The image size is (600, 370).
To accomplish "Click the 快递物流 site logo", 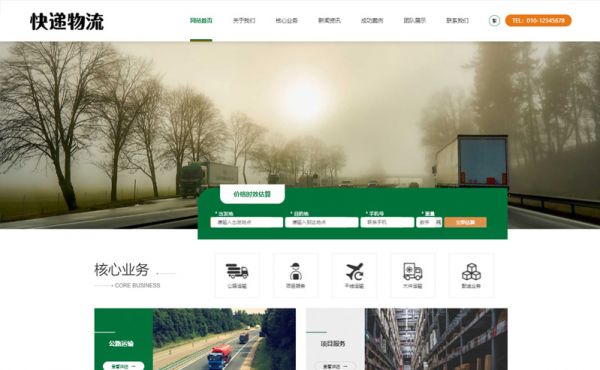I will (67, 21).
